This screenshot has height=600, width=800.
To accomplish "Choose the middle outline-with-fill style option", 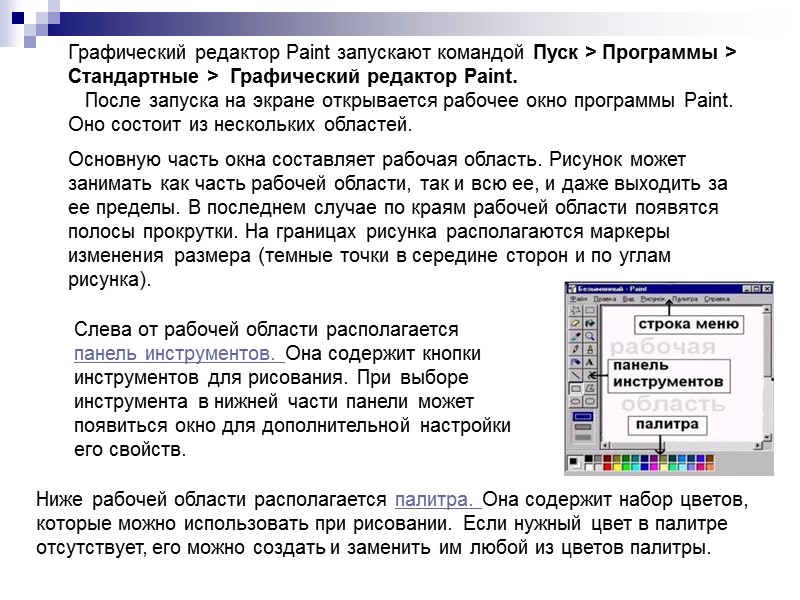I will tap(583, 427).
